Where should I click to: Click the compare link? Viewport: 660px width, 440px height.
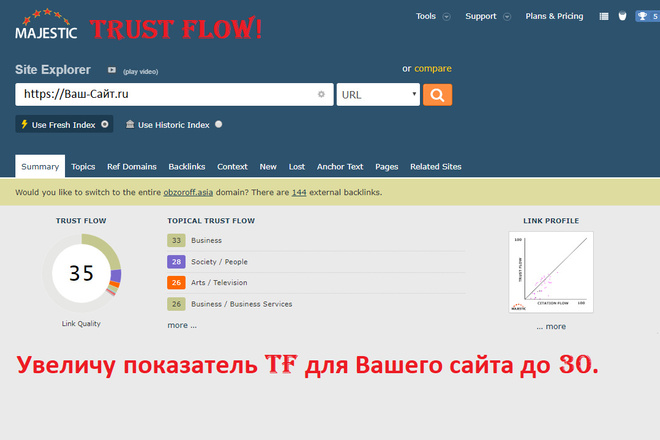(433, 69)
